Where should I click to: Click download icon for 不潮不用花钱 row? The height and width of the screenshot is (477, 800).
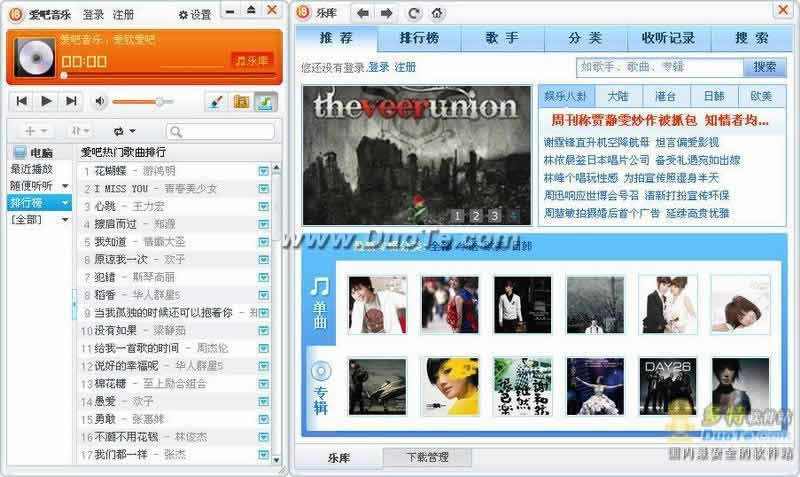tap(263, 437)
